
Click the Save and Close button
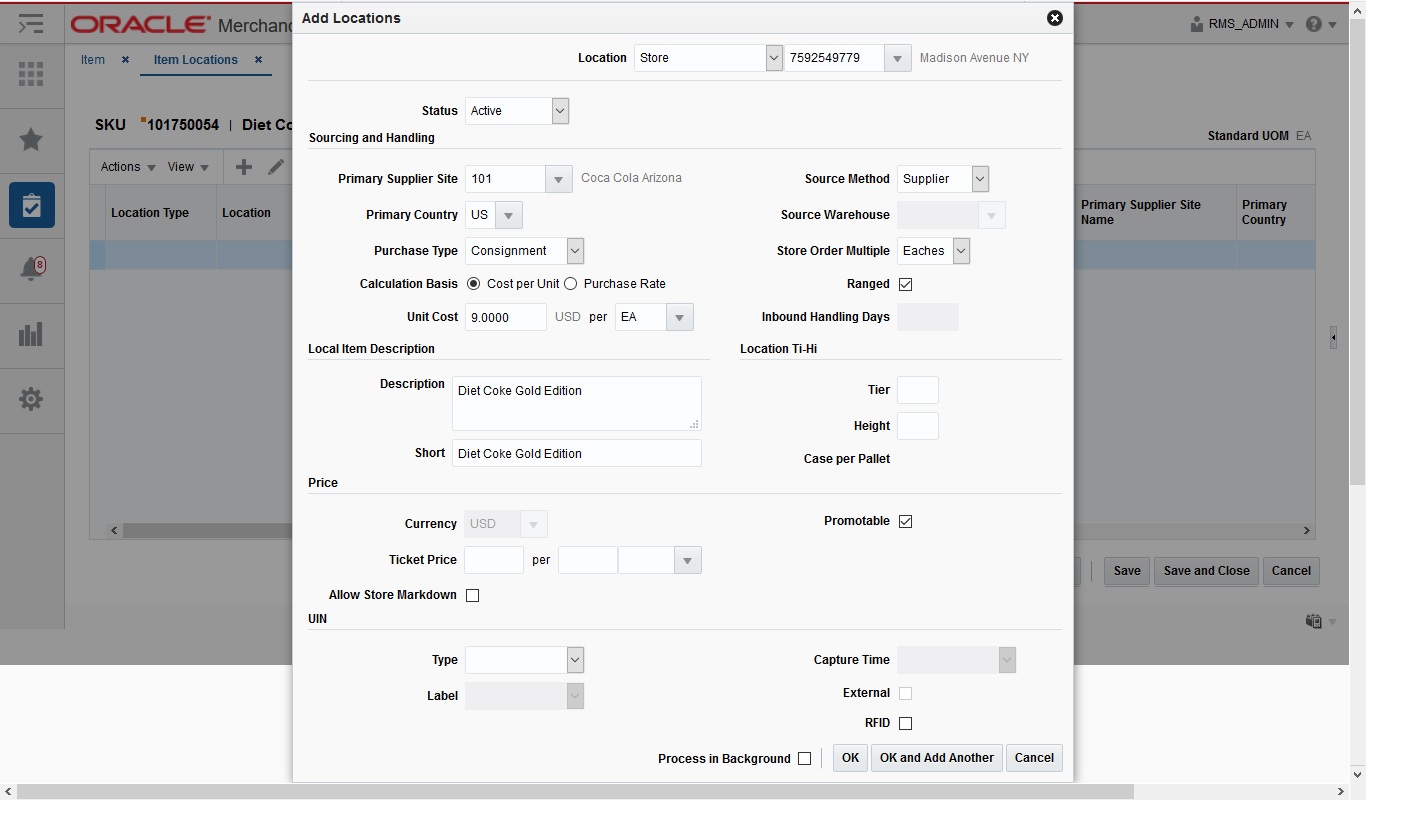click(1206, 571)
